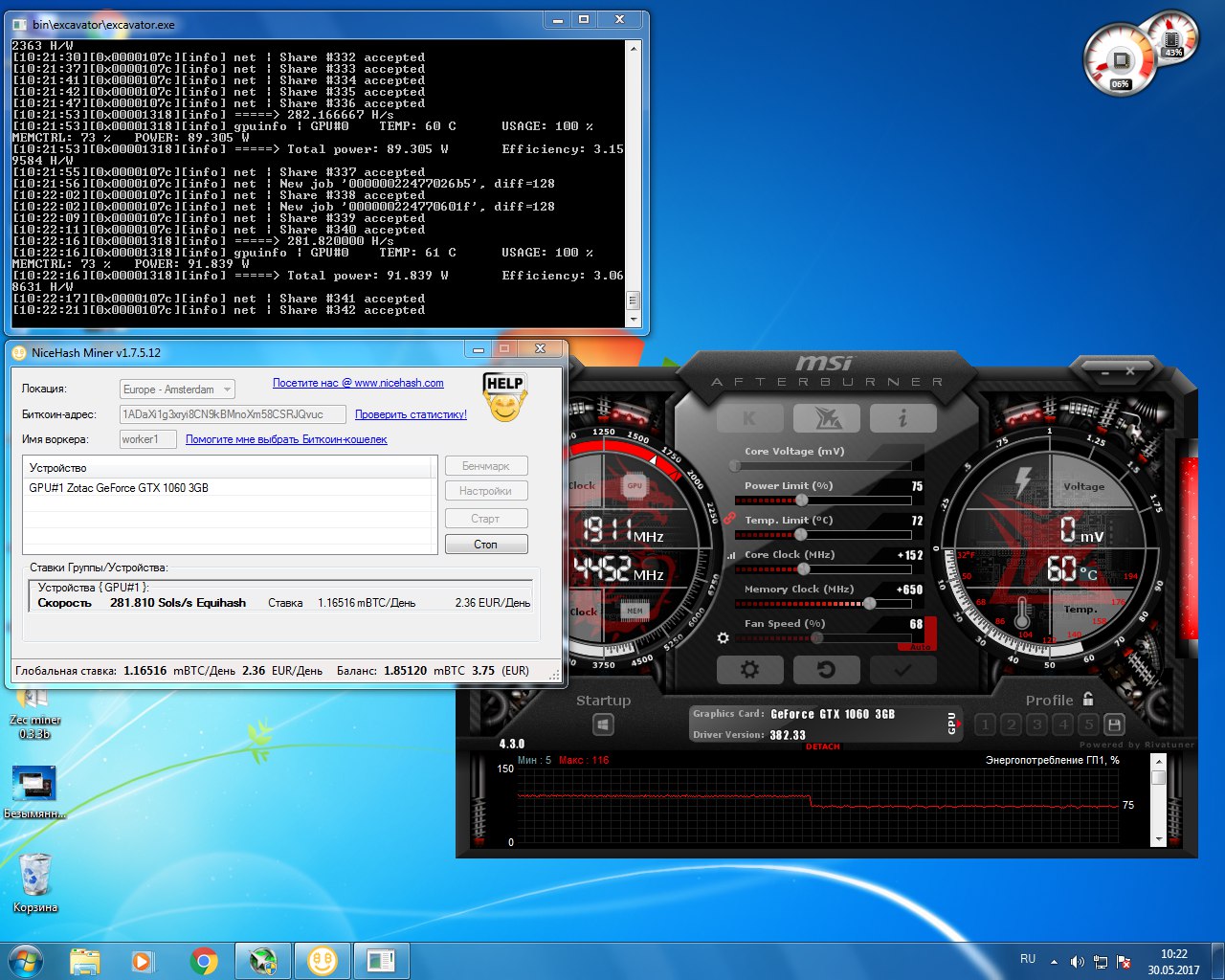Open fan speed settings small gear icon
1225x980 pixels.
[724, 637]
